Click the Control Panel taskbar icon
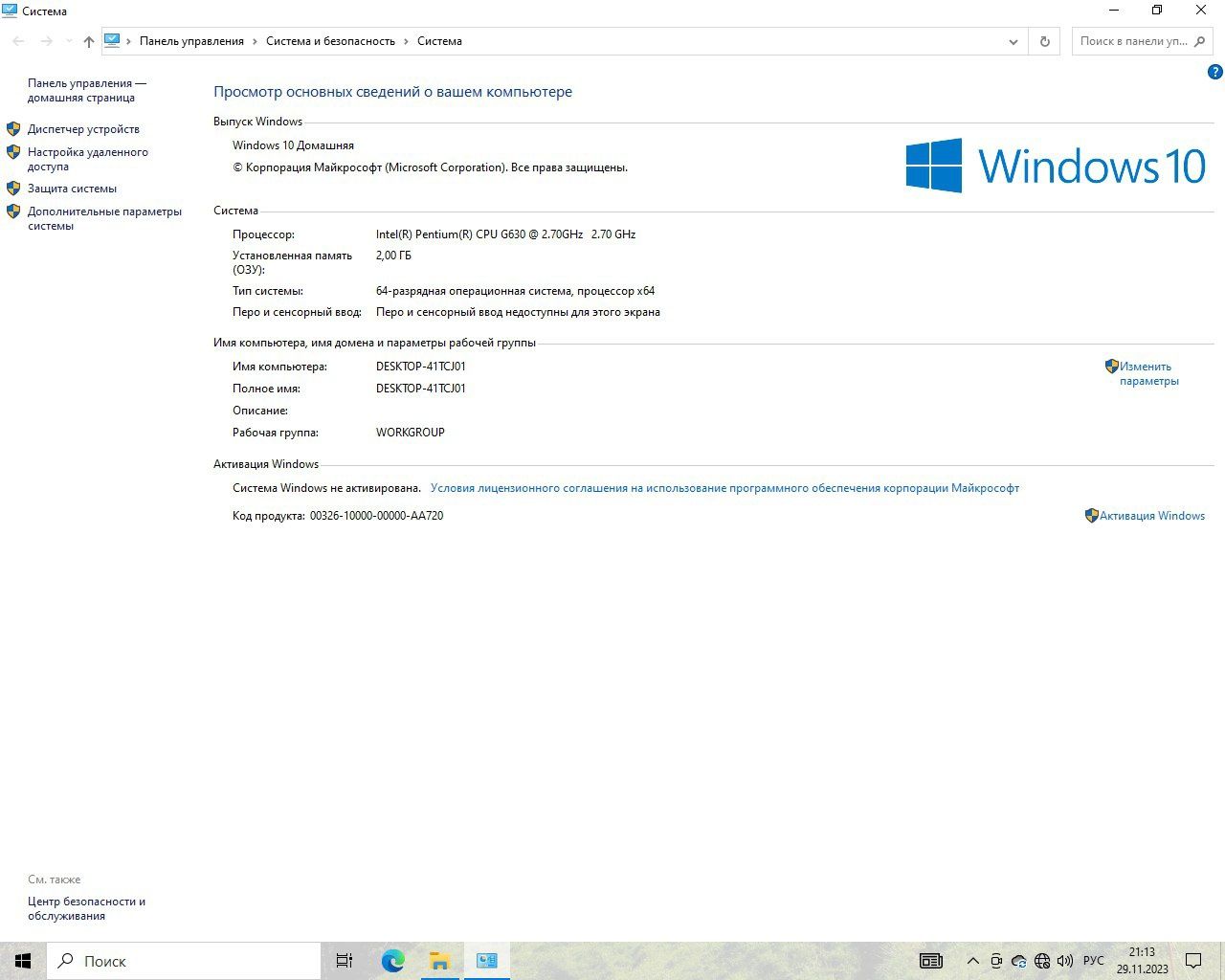Screen dimensions: 1225x980 [x=487, y=961]
